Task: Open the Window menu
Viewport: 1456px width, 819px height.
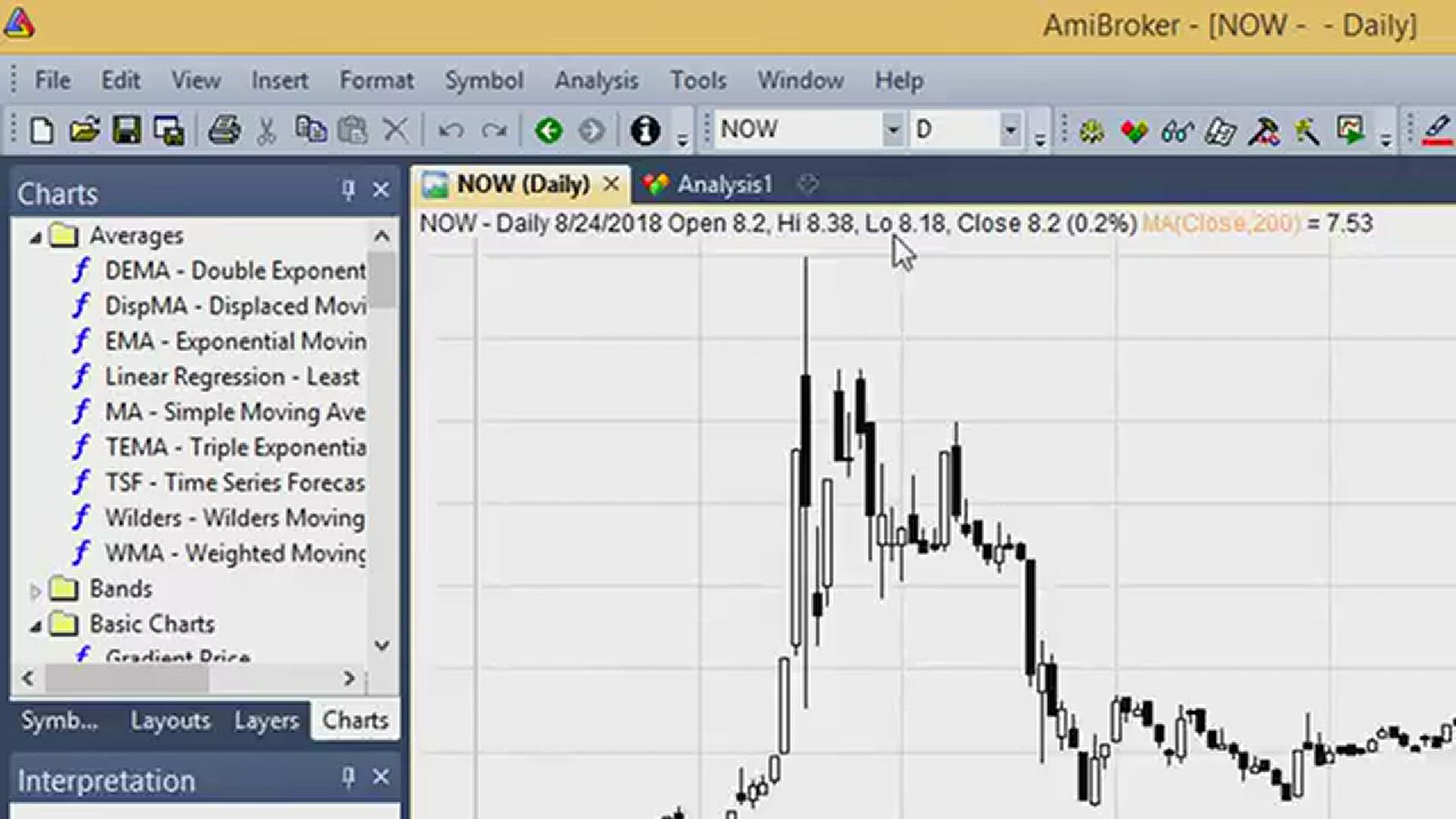Action: (x=801, y=80)
